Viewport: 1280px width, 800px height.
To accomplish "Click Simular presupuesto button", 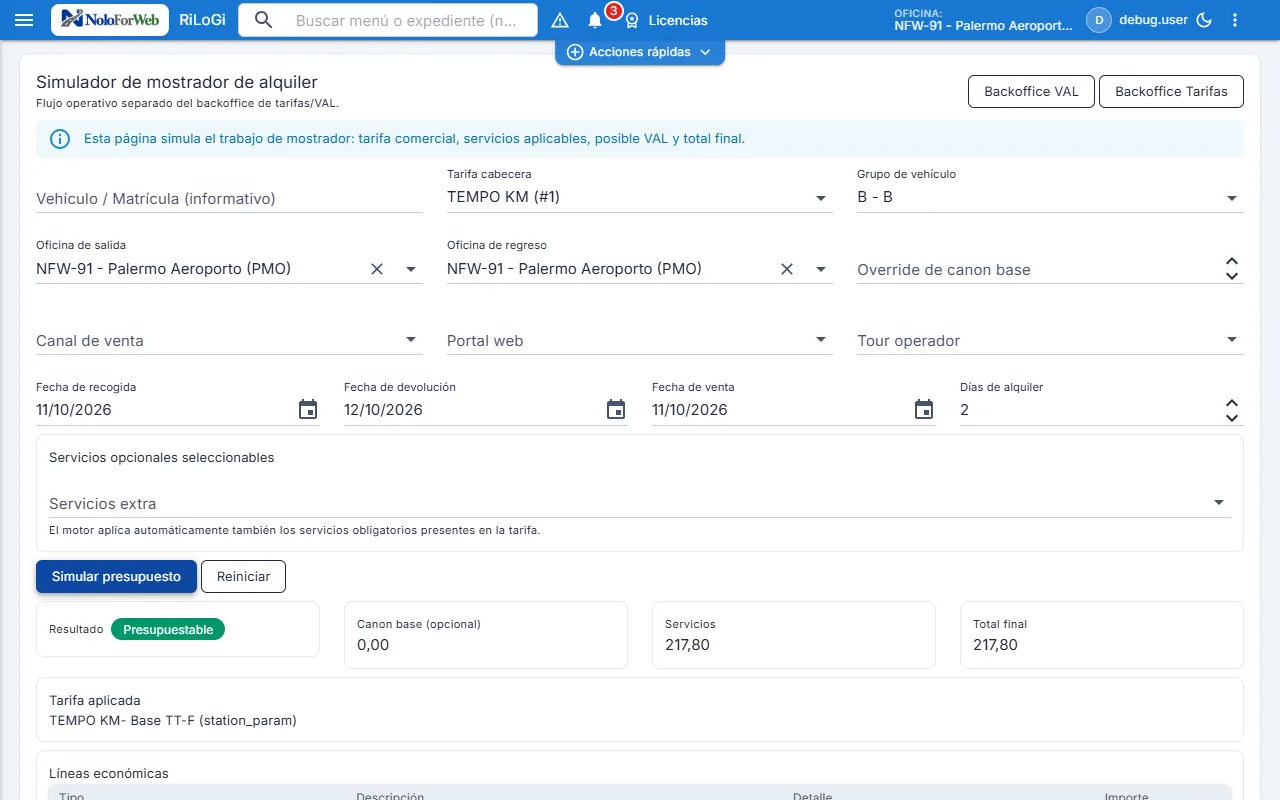I will point(116,576).
